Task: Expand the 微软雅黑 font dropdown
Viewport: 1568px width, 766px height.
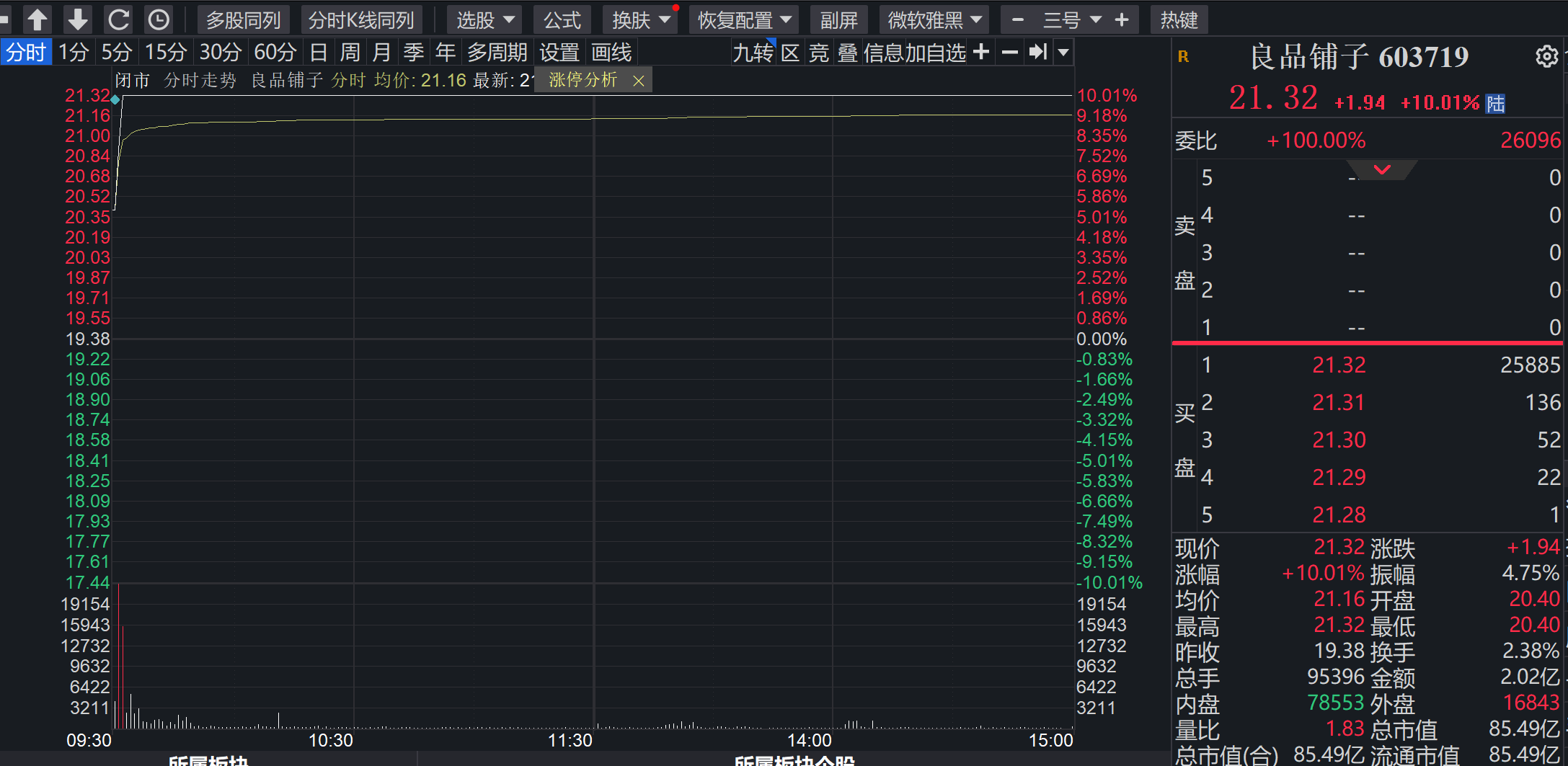Action: (935, 20)
